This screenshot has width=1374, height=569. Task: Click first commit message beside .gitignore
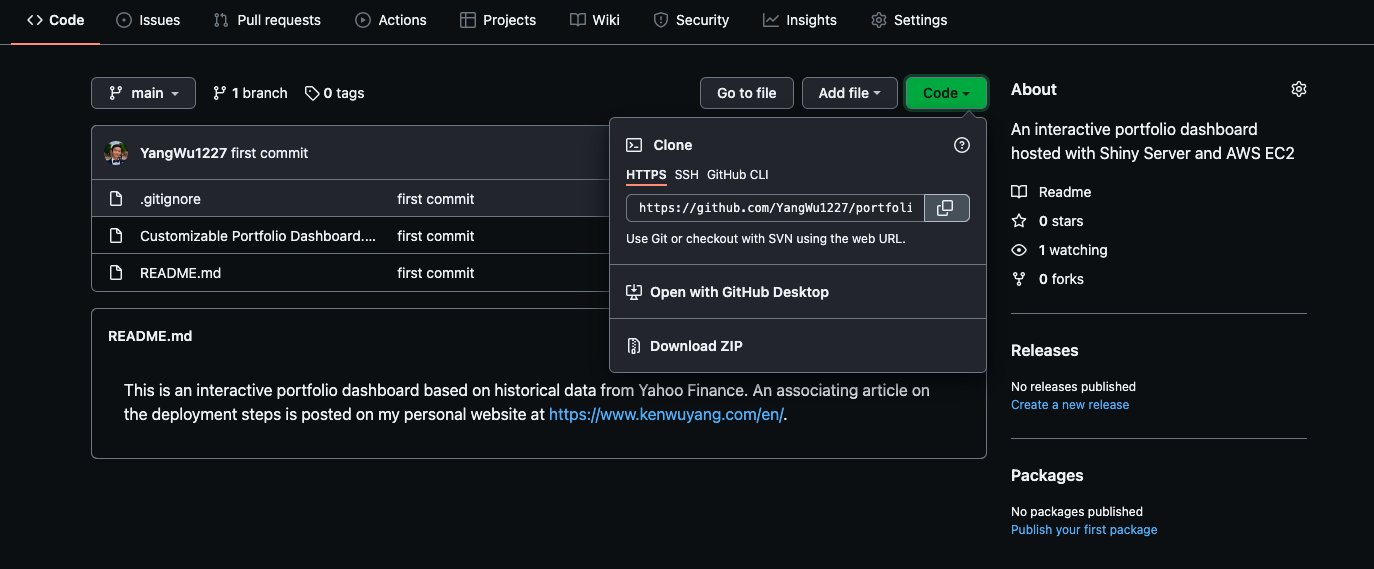coord(436,199)
